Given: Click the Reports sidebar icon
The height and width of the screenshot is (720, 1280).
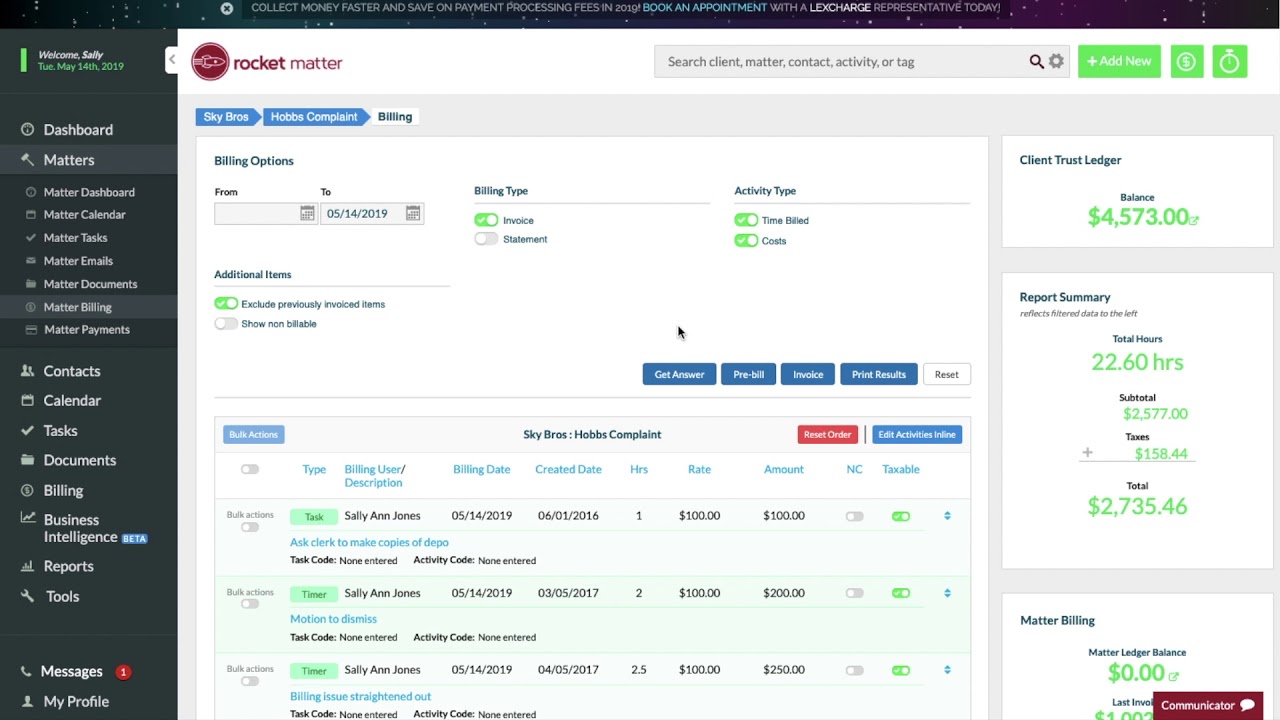Looking at the screenshot, I should 27,566.
